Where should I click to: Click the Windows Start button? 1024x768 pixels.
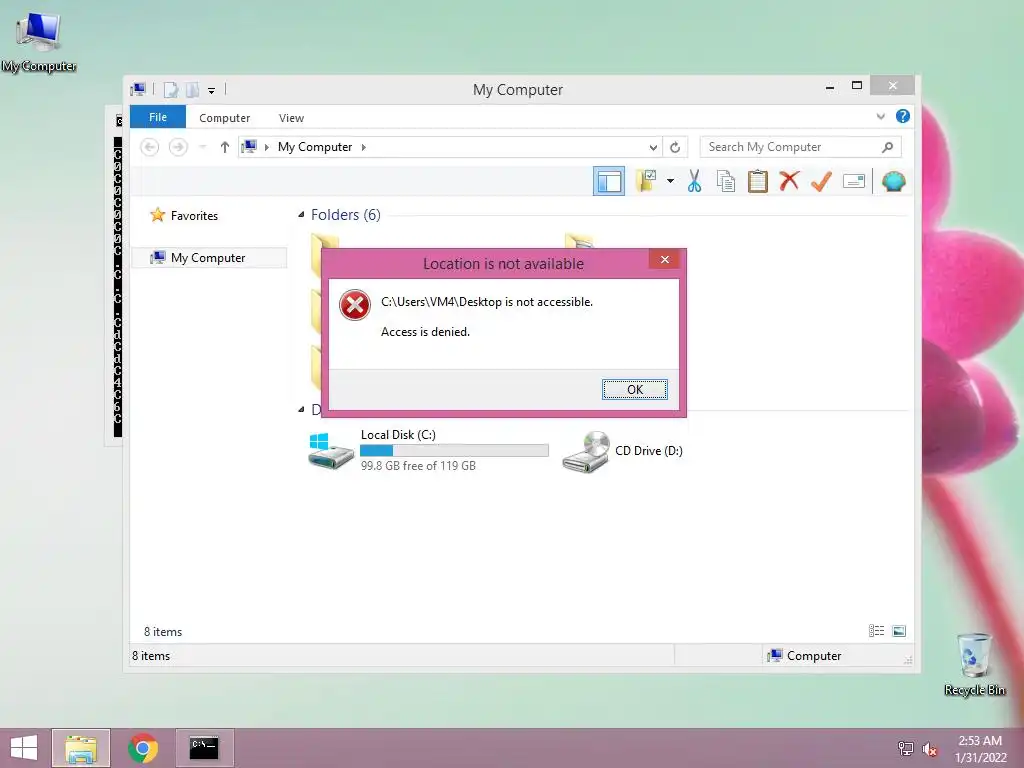24,748
